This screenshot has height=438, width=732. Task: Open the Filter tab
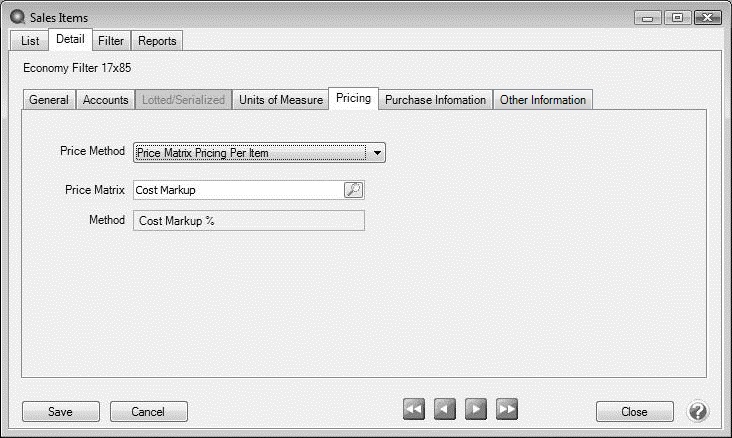coord(111,41)
